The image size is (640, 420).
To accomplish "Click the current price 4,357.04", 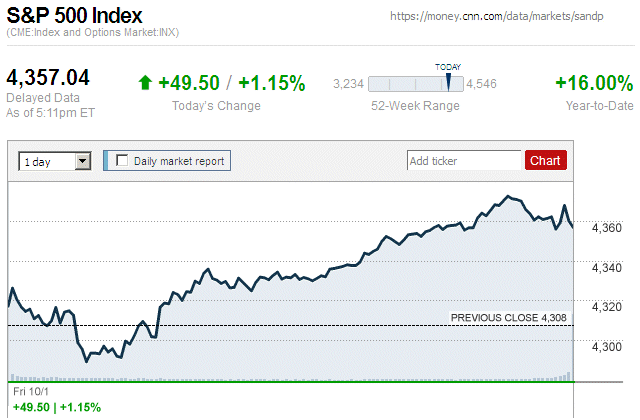I will point(48,78).
